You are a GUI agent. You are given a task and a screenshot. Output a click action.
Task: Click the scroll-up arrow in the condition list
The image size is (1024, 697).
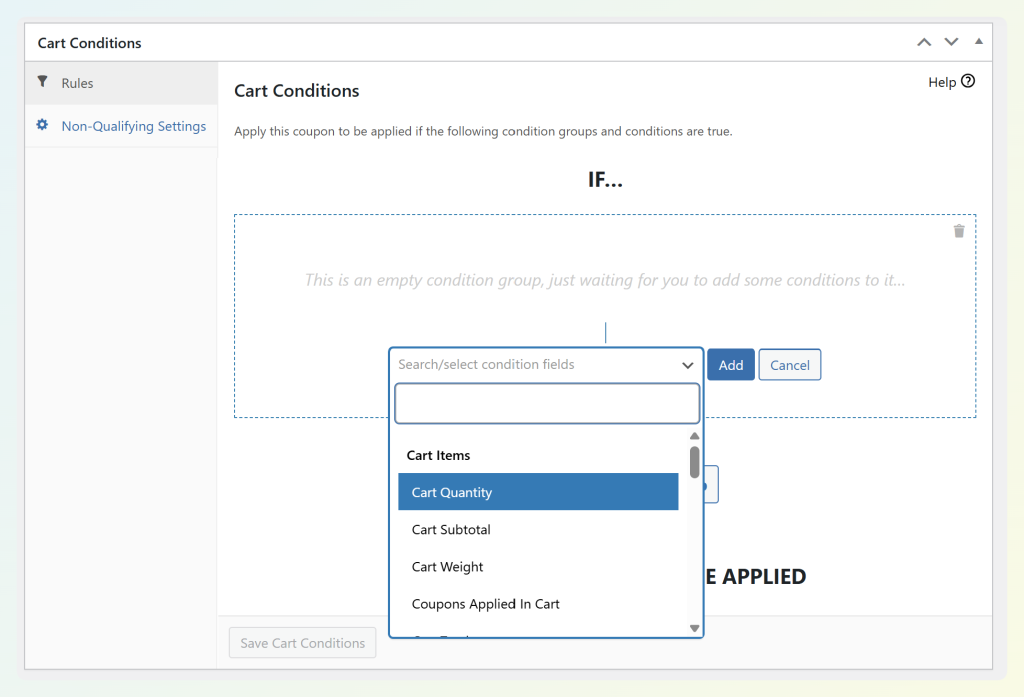[694, 435]
